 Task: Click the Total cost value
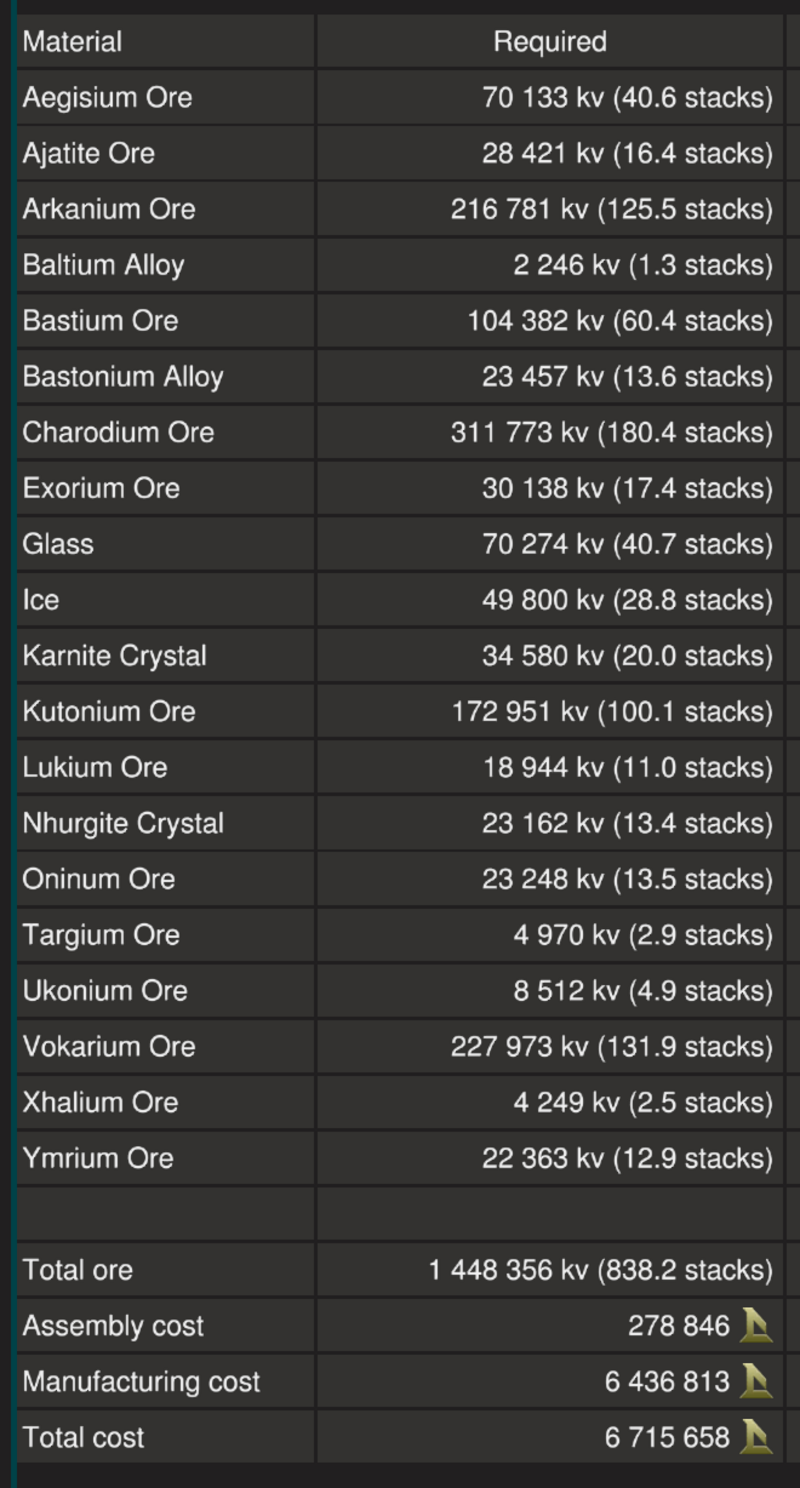pos(667,1438)
